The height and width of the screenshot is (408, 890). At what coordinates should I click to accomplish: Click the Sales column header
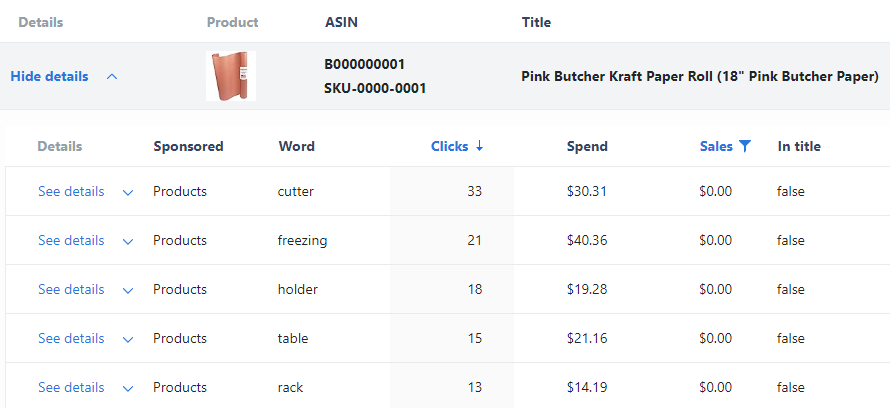(x=716, y=146)
